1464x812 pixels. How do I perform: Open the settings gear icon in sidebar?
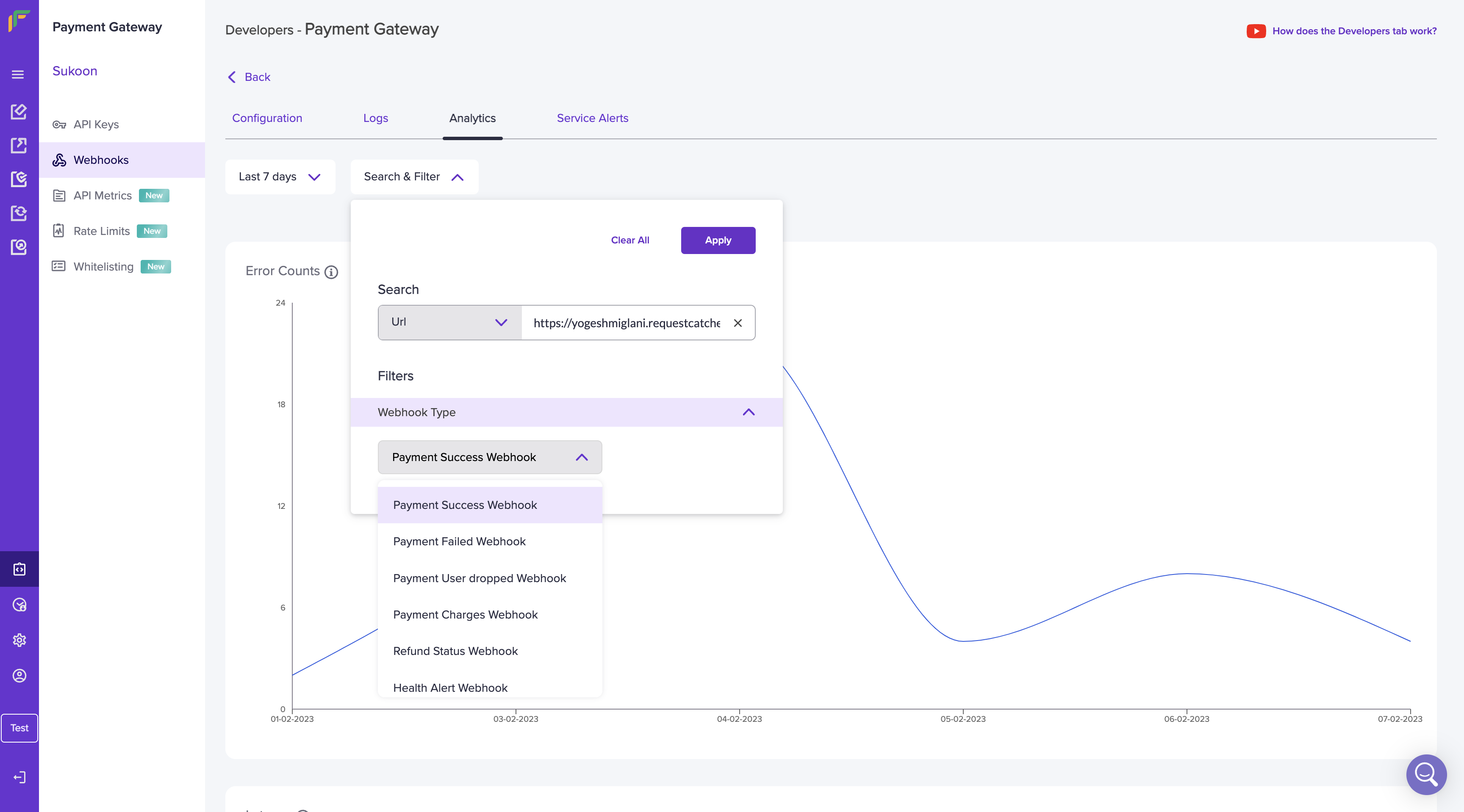pyautogui.click(x=19, y=640)
